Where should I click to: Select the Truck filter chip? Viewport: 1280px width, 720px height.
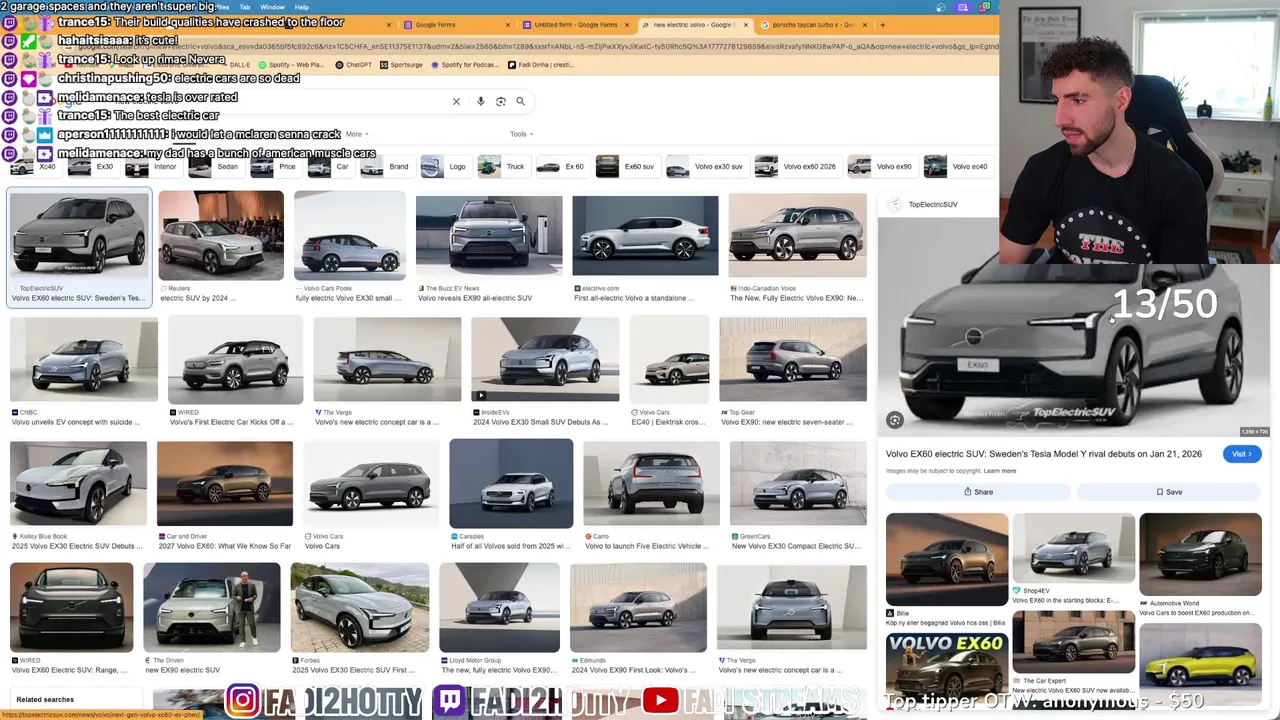pyautogui.click(x=503, y=167)
